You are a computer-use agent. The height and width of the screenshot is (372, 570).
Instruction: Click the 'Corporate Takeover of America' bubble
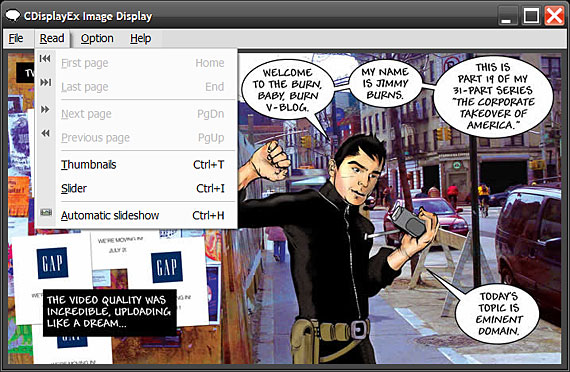pos(493,96)
